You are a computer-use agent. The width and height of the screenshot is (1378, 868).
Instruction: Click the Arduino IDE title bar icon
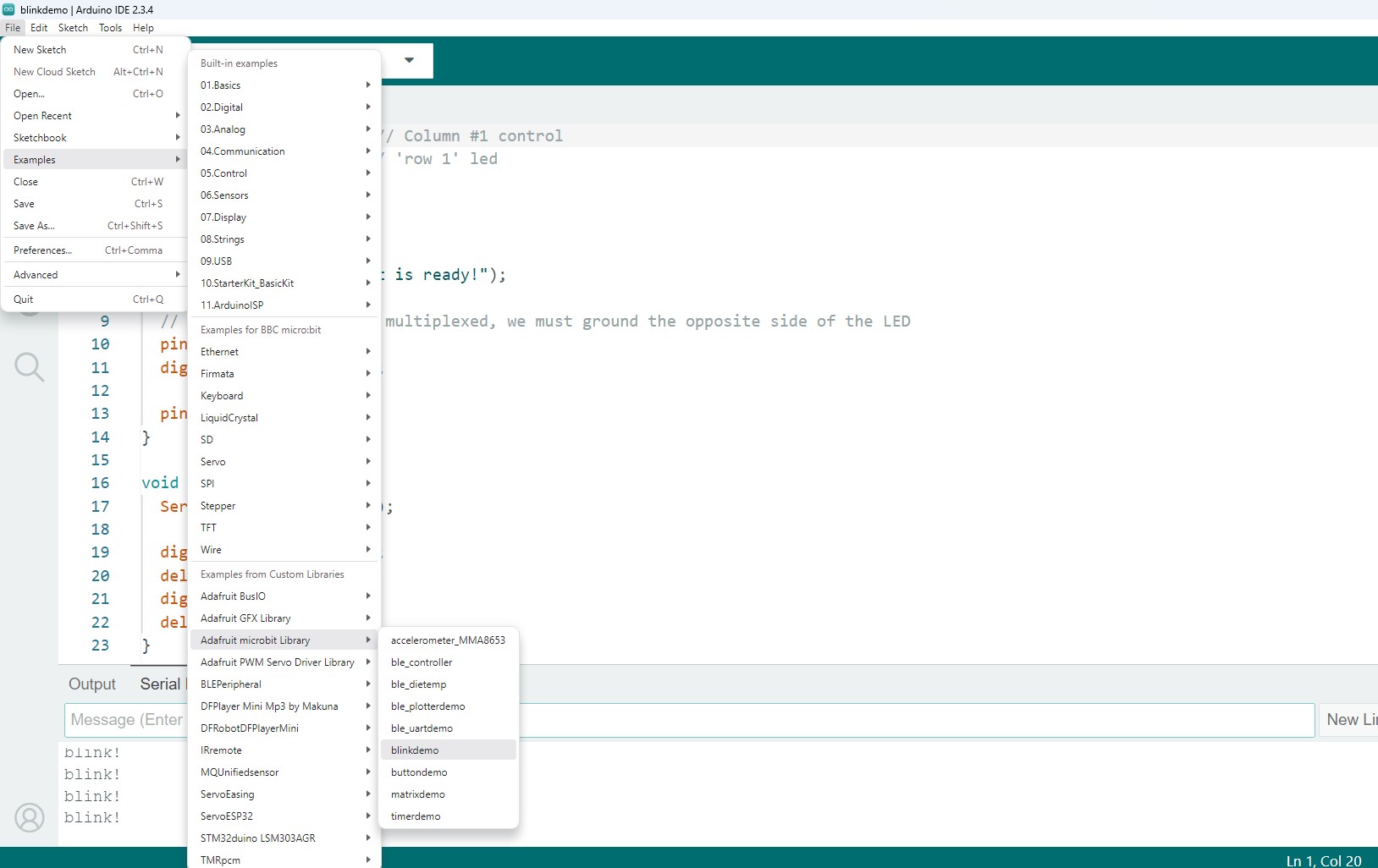click(x=8, y=9)
